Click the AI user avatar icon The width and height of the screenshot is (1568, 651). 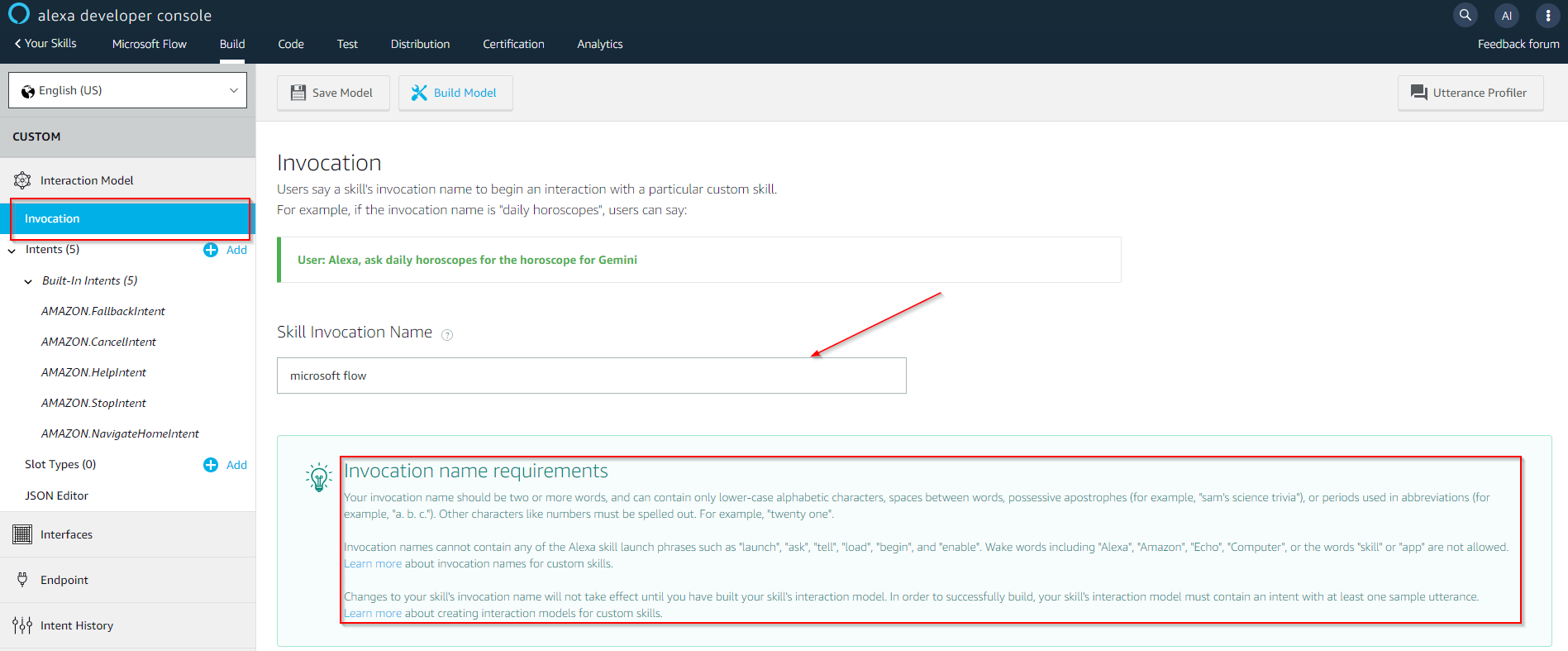click(x=1506, y=16)
